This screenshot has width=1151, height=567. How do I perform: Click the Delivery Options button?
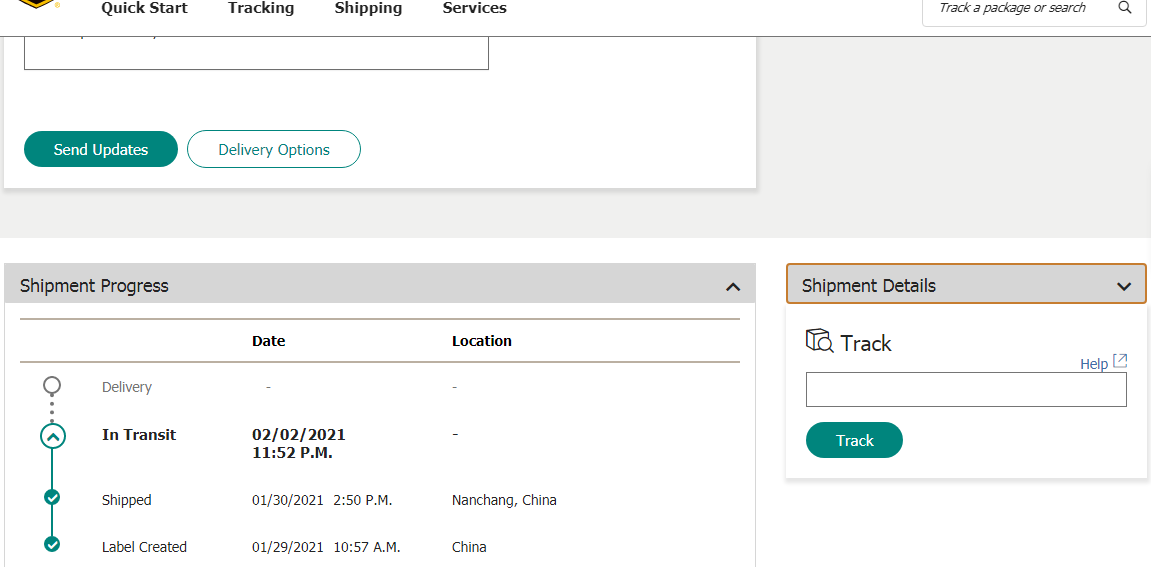coord(274,149)
